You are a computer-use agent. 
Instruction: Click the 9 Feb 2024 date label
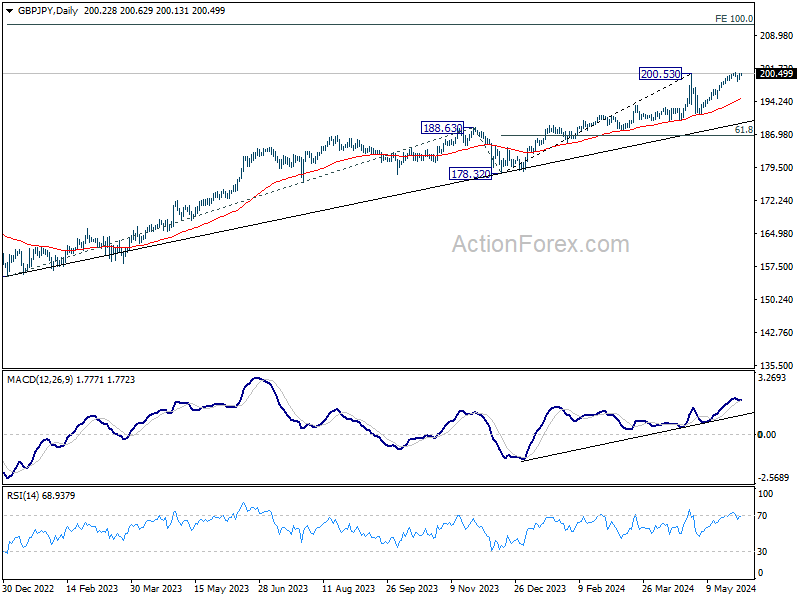pos(602,589)
